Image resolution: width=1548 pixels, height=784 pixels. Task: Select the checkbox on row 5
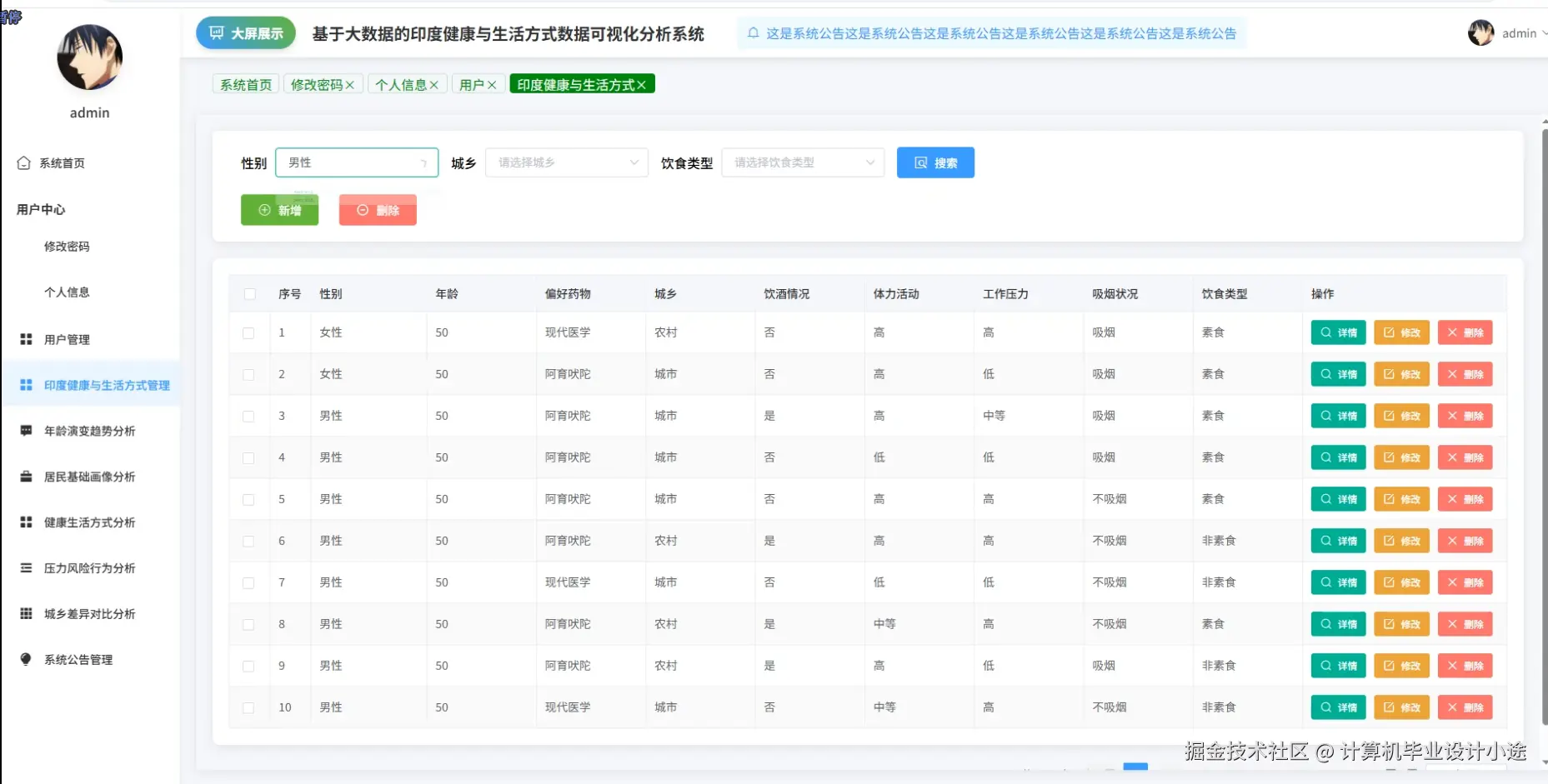(249, 499)
